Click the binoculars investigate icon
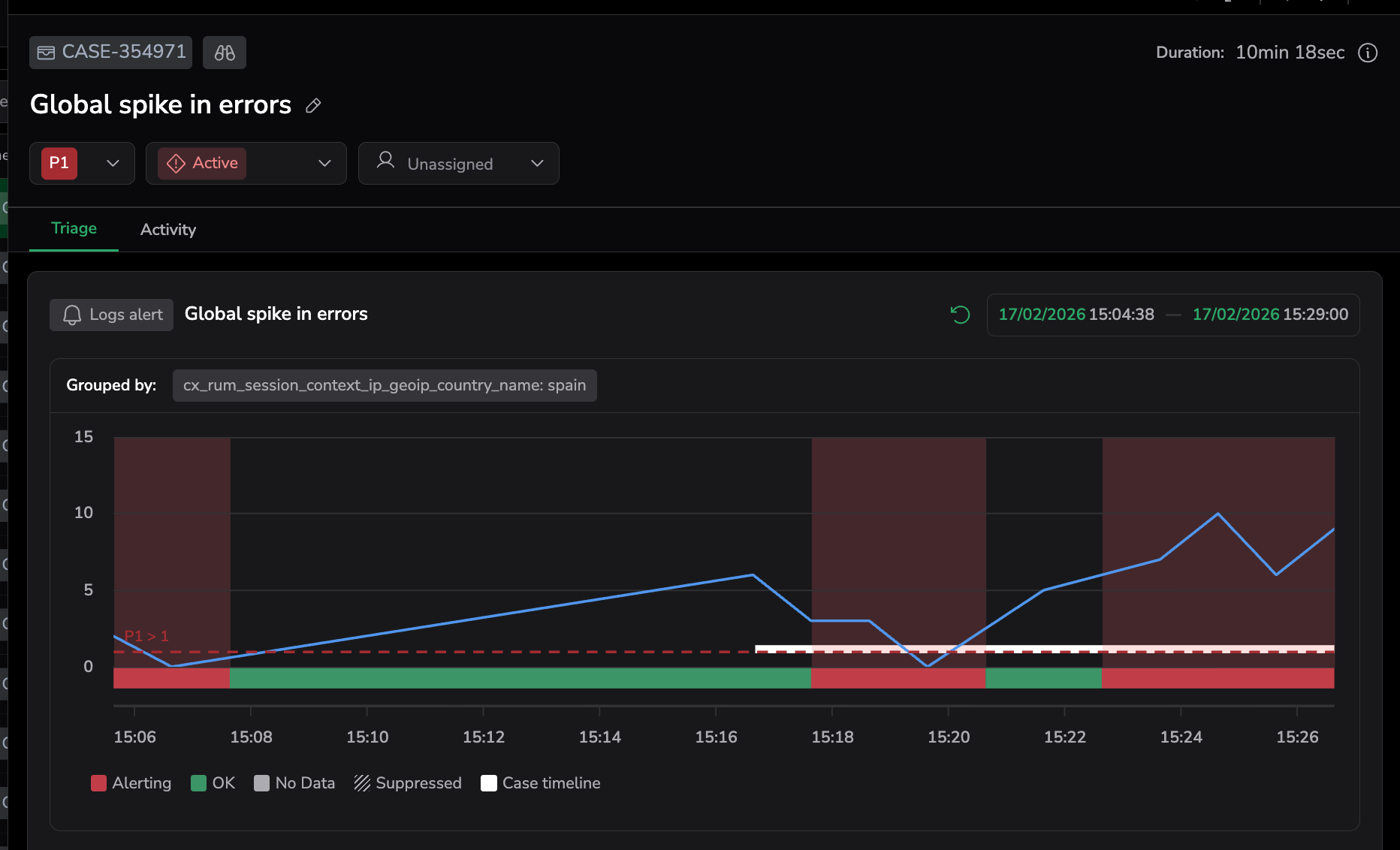This screenshot has height=850, width=1400. click(x=225, y=53)
